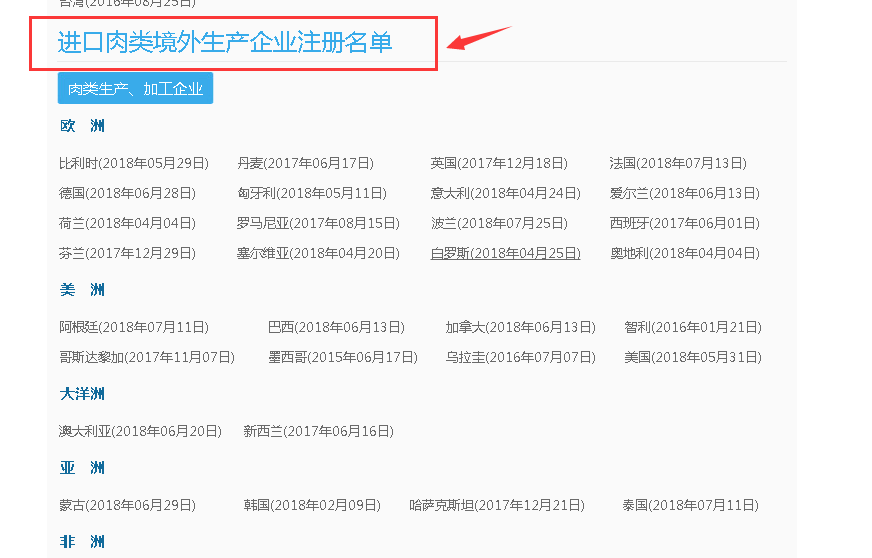Viewport: 872px width, 558px height.
Task: Open 美国(2018年05月31日) entry
Action: [x=693, y=357]
